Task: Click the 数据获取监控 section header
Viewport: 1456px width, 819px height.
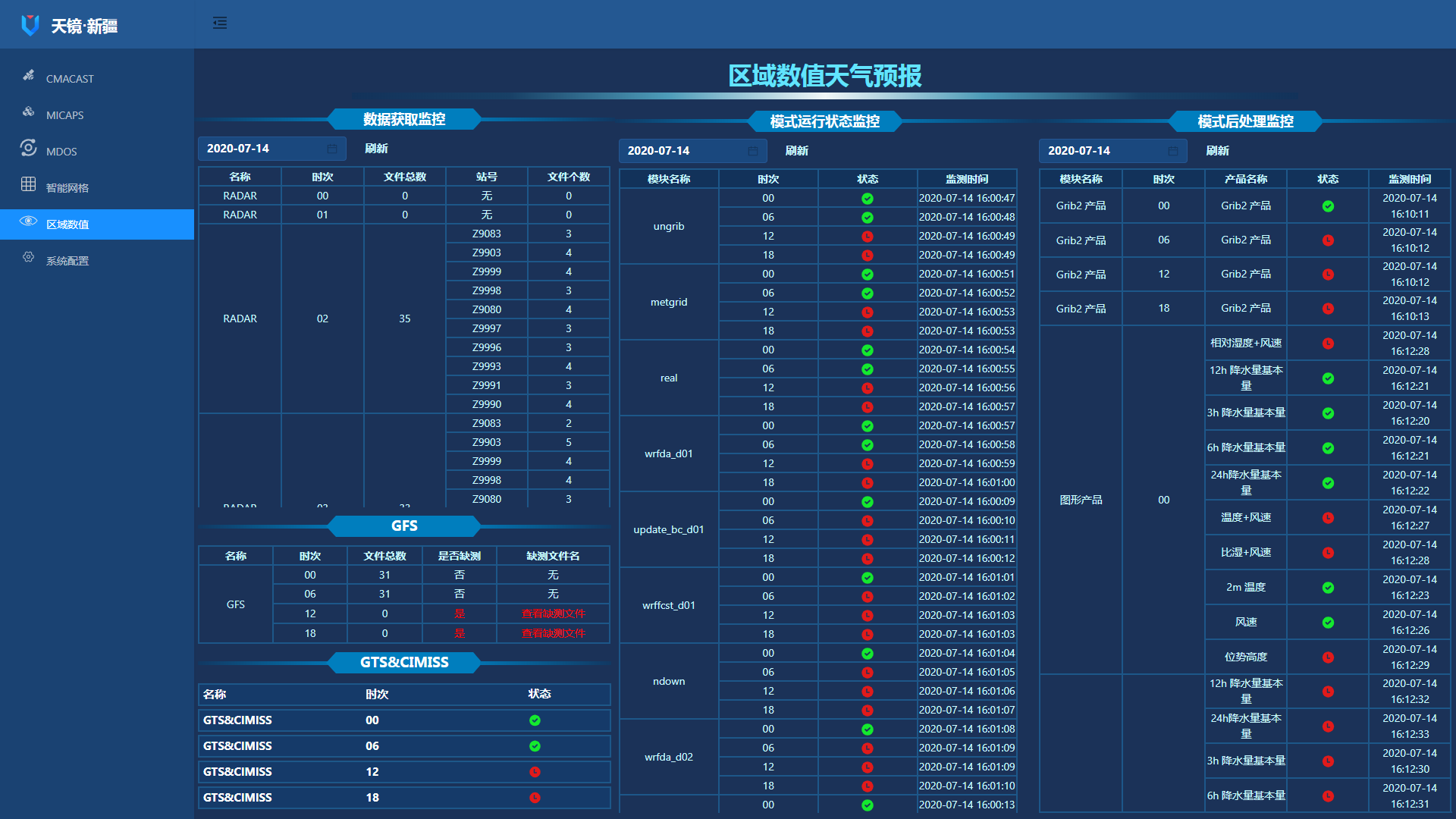Action: click(x=404, y=119)
